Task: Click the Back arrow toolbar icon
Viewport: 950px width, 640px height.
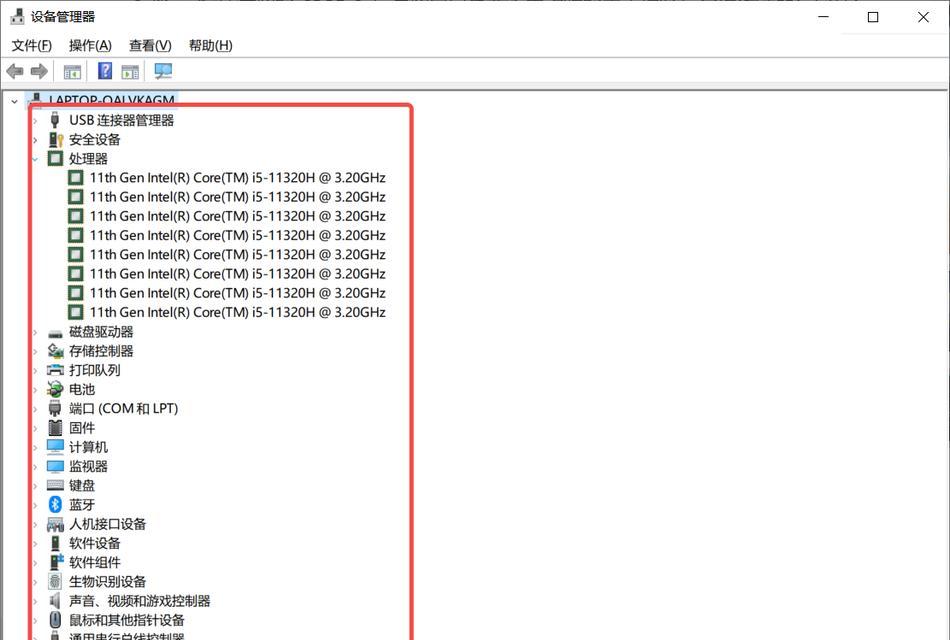Action: [x=15, y=72]
